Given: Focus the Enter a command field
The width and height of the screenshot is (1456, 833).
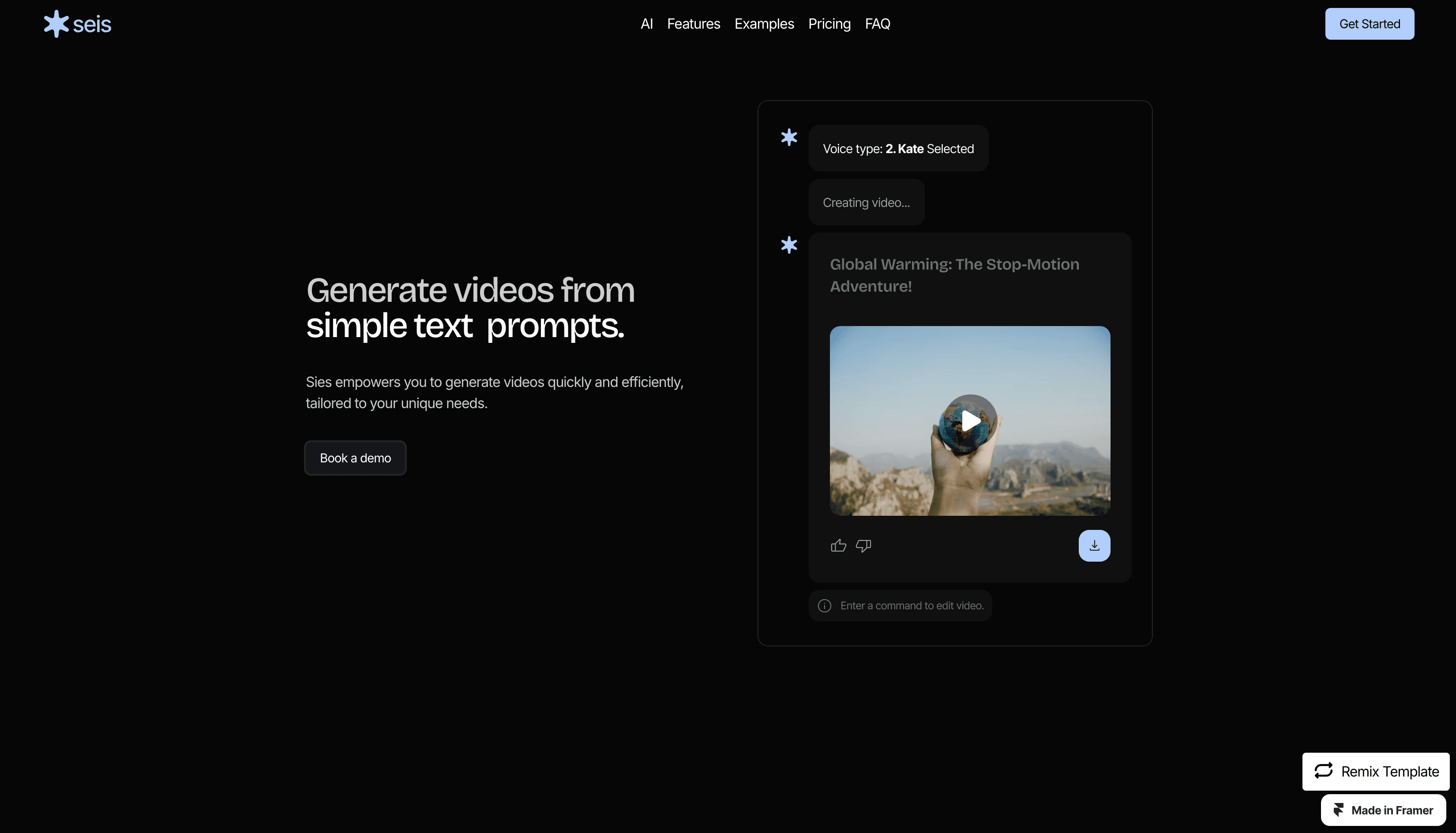Looking at the screenshot, I should click(912, 606).
